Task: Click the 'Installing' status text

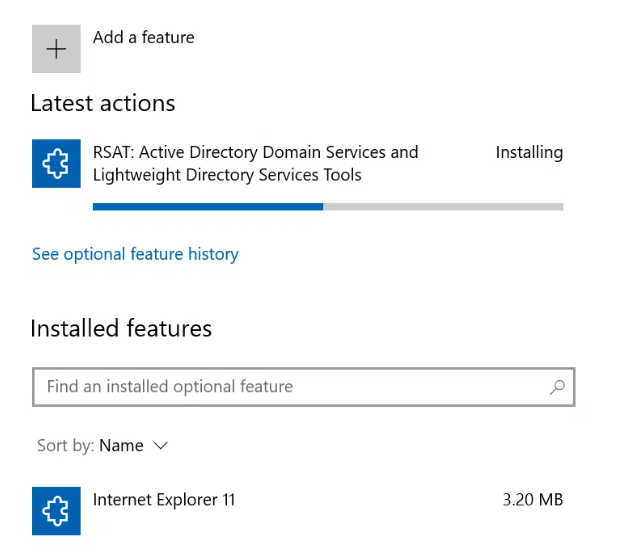Action: (529, 153)
